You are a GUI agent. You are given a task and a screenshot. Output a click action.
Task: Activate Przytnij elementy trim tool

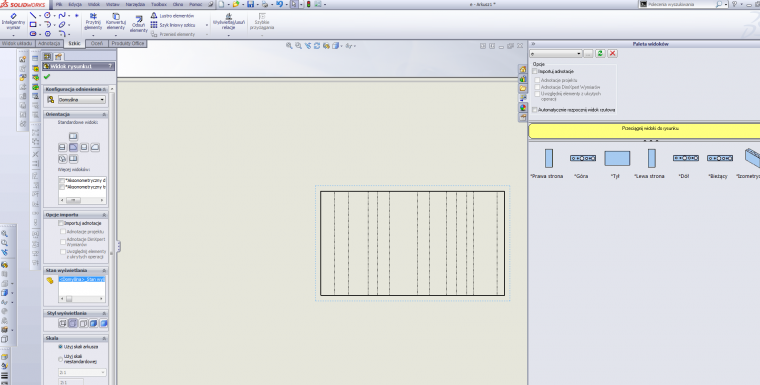[93, 22]
